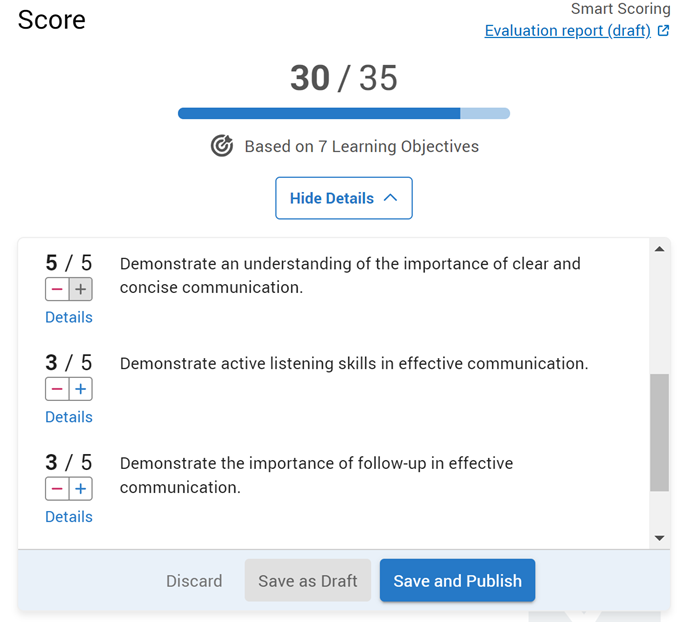Click Save and Publish
Image resolution: width=681 pixels, height=622 pixels.
457,581
